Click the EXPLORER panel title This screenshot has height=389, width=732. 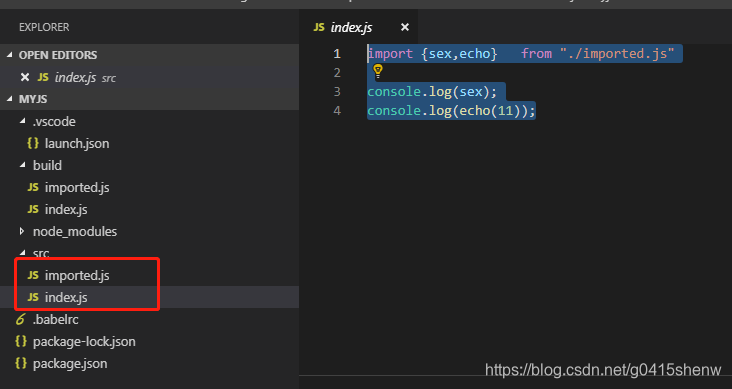pos(44,27)
